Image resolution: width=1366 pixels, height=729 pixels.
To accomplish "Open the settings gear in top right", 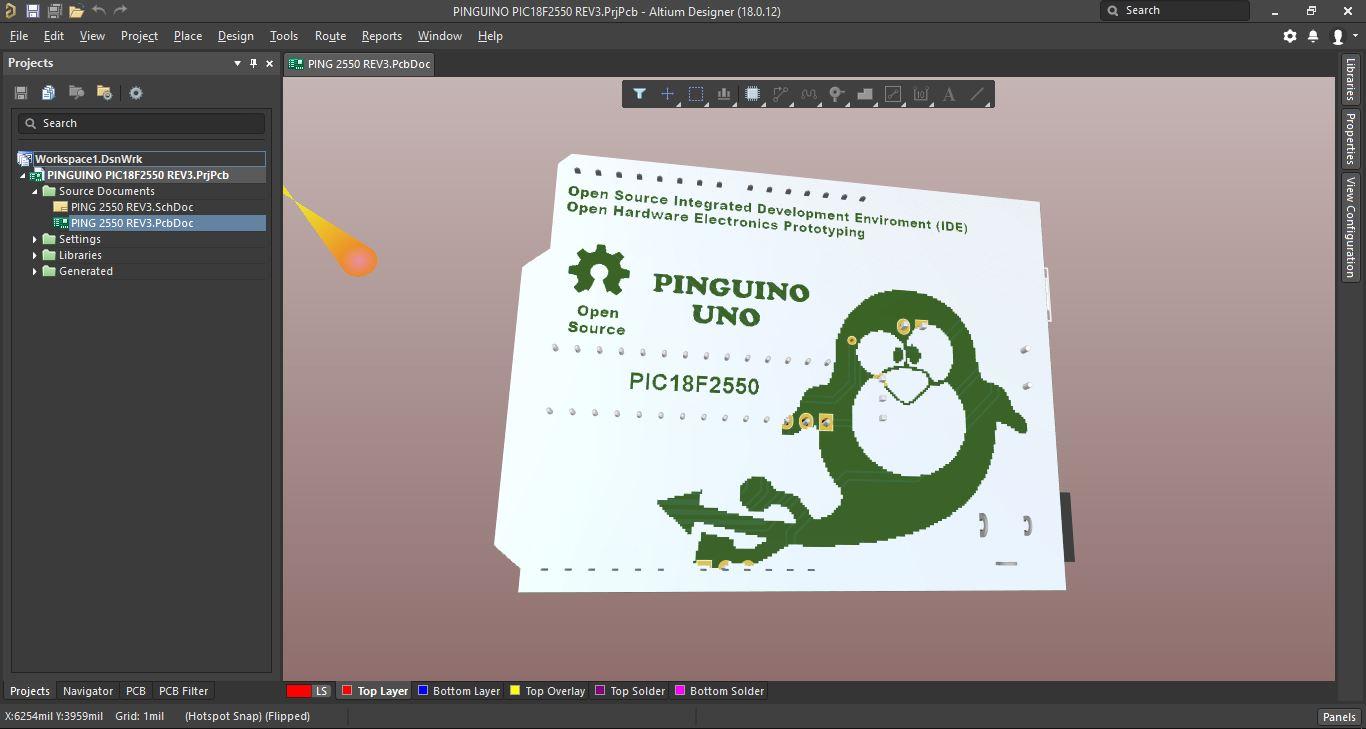I will (1290, 36).
